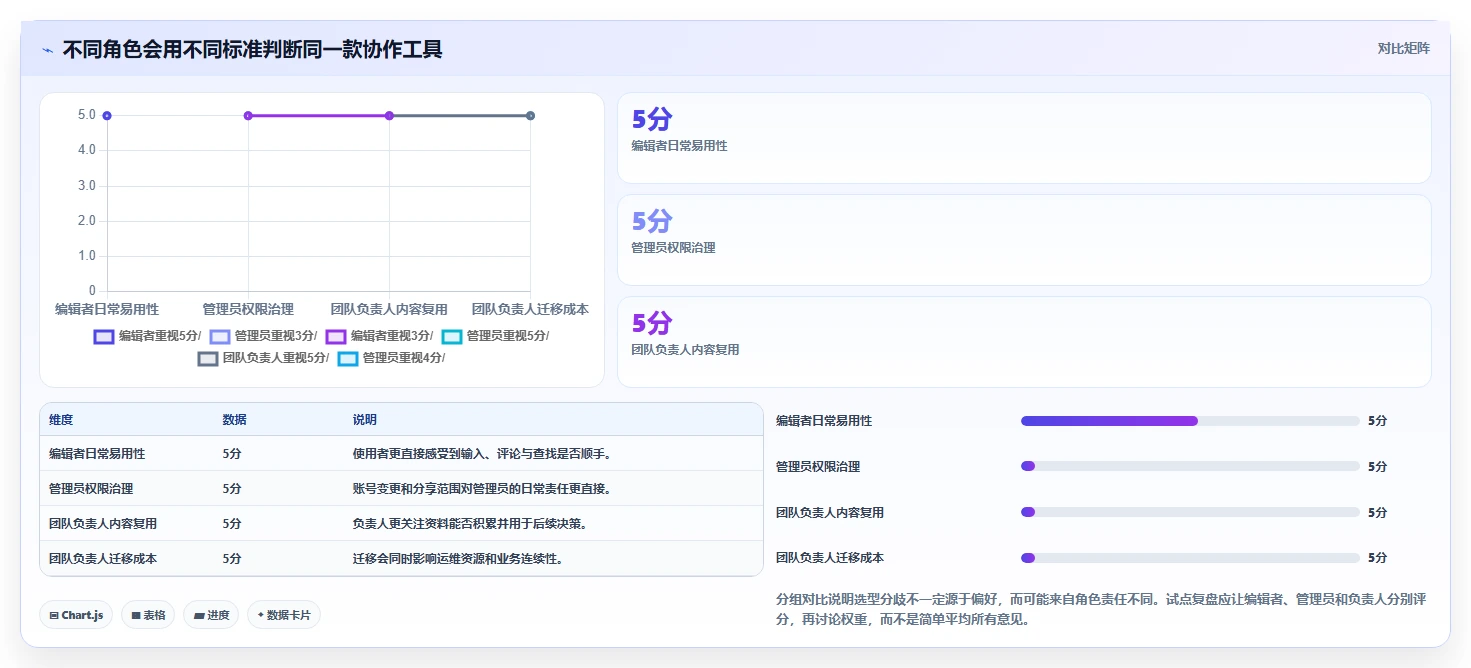Viewport: 1471px width, 668px height.
Task: Click the 对比矩阵 tag in the header
Action: [1404, 48]
